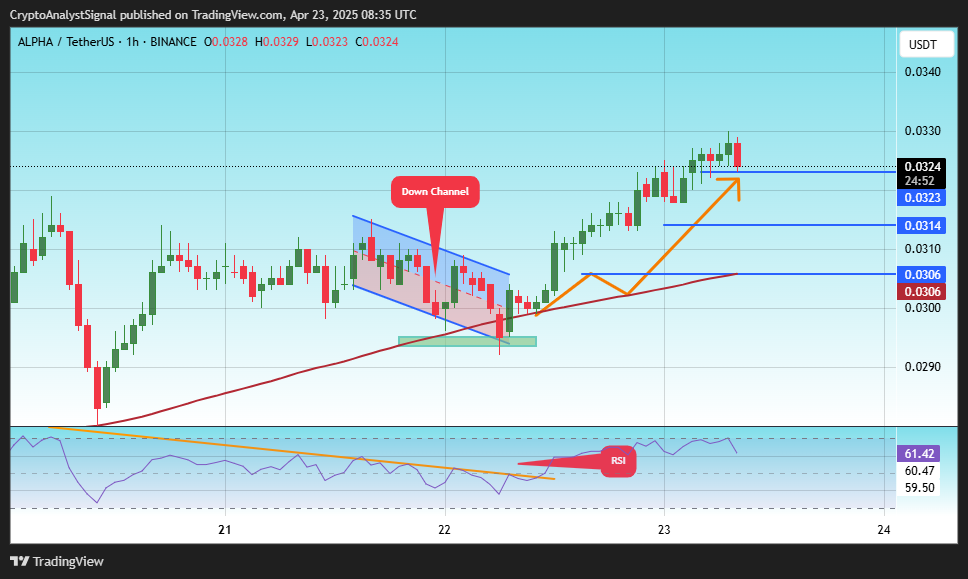Viewport: 968px width, 579px height.
Task: Click the blue 0.0323 price label
Action: pos(922,198)
